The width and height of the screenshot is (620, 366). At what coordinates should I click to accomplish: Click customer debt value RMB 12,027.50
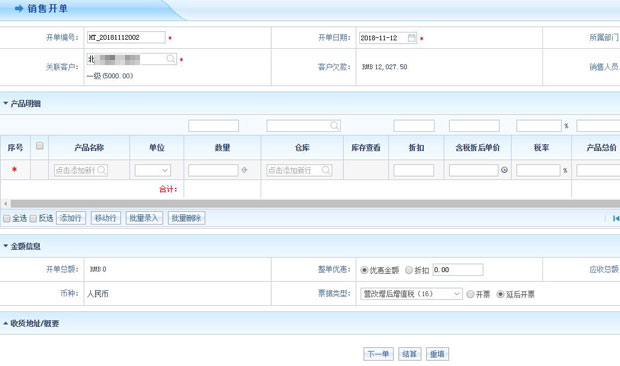(x=384, y=67)
